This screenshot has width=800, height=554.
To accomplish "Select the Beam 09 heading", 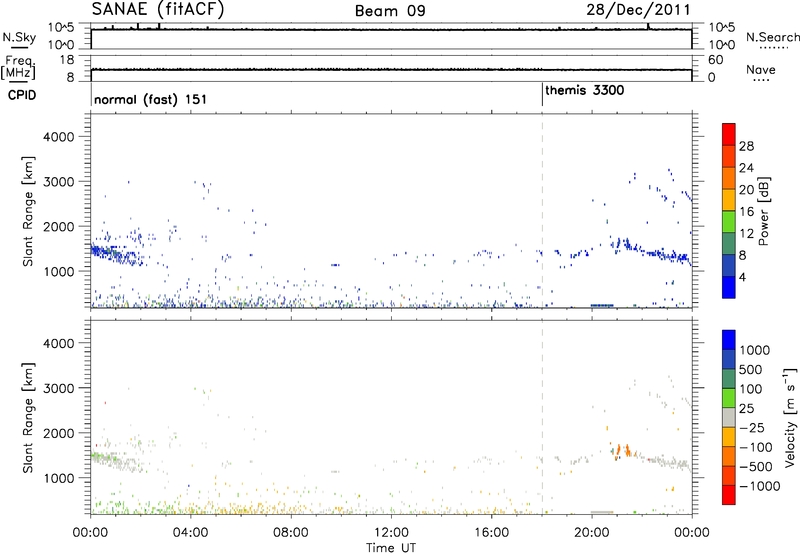I will [390, 11].
